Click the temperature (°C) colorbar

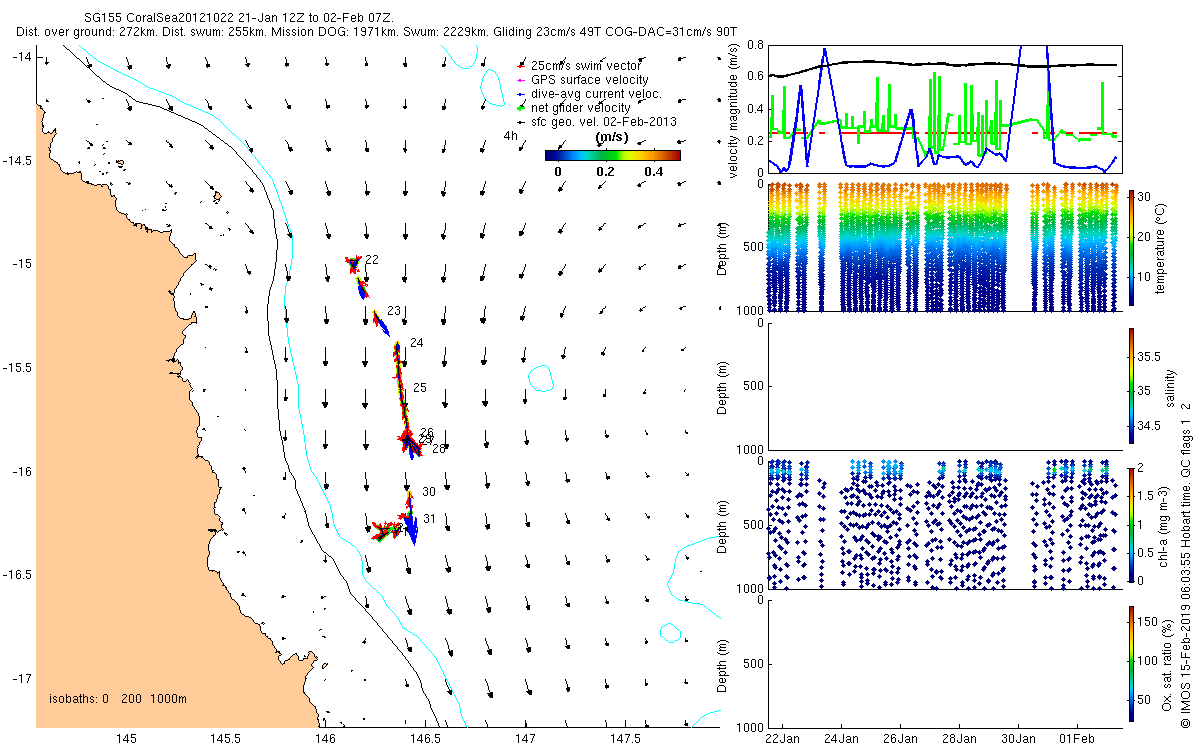tap(1131, 248)
